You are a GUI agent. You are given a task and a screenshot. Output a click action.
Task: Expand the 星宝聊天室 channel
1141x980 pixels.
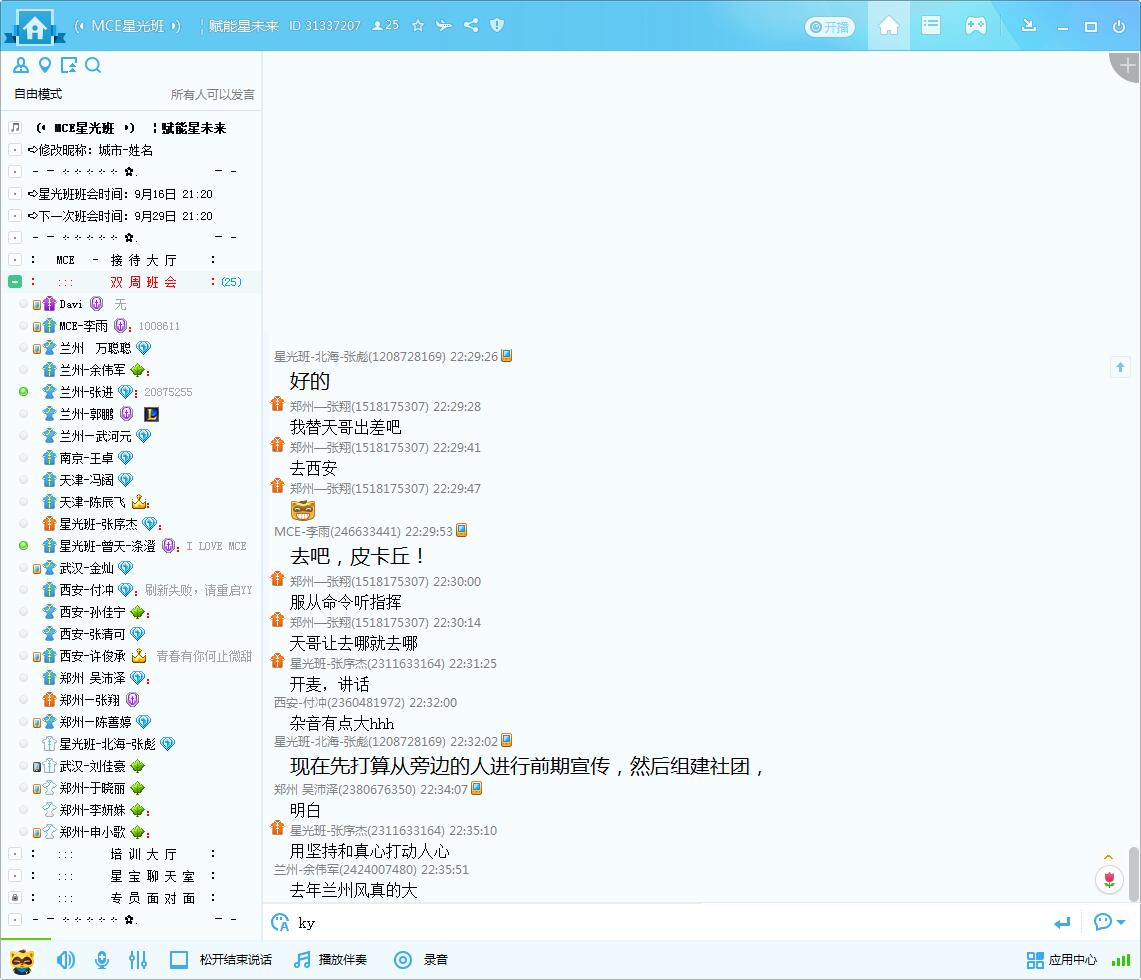(15, 875)
